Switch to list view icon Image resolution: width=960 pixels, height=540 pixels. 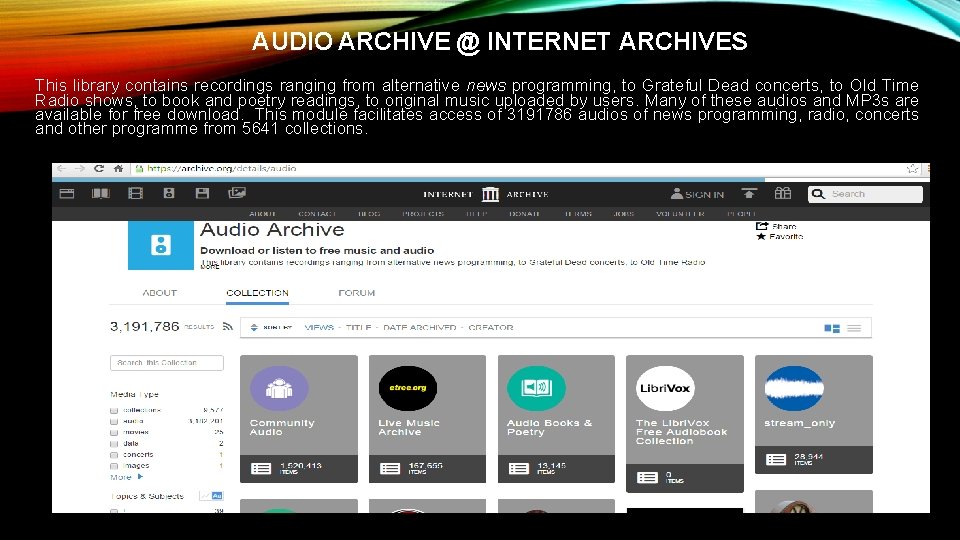click(854, 329)
